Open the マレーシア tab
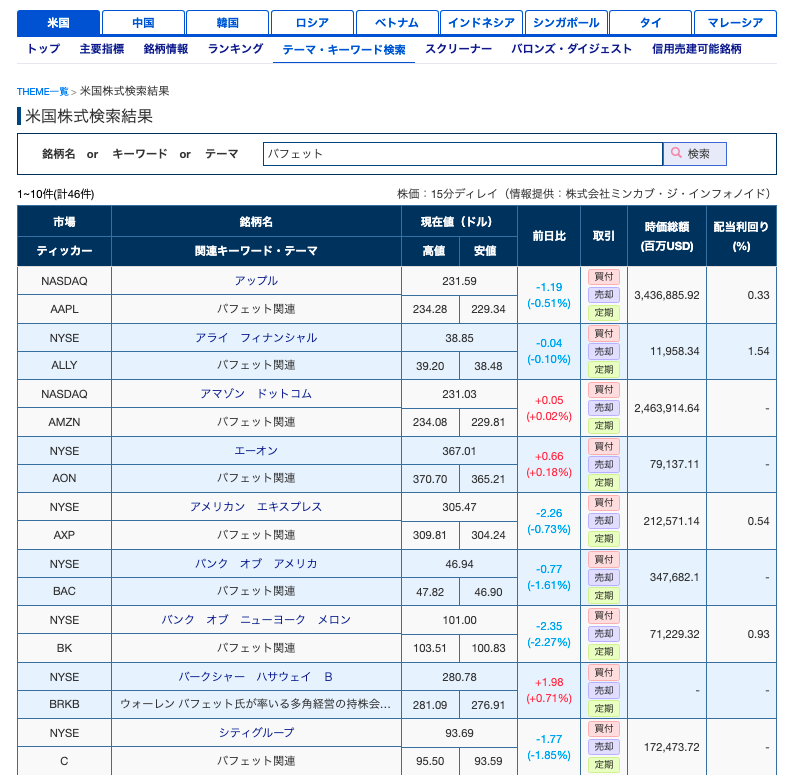Screen dimensions: 793x775 point(735,23)
